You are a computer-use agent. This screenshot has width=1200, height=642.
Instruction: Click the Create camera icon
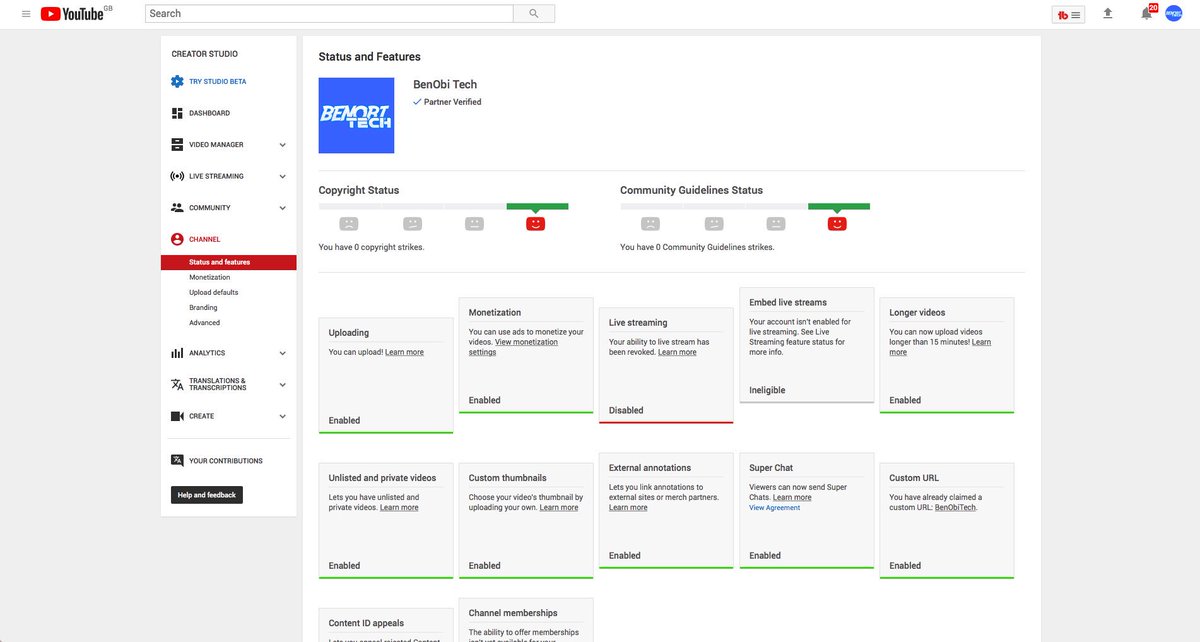[x=177, y=416]
